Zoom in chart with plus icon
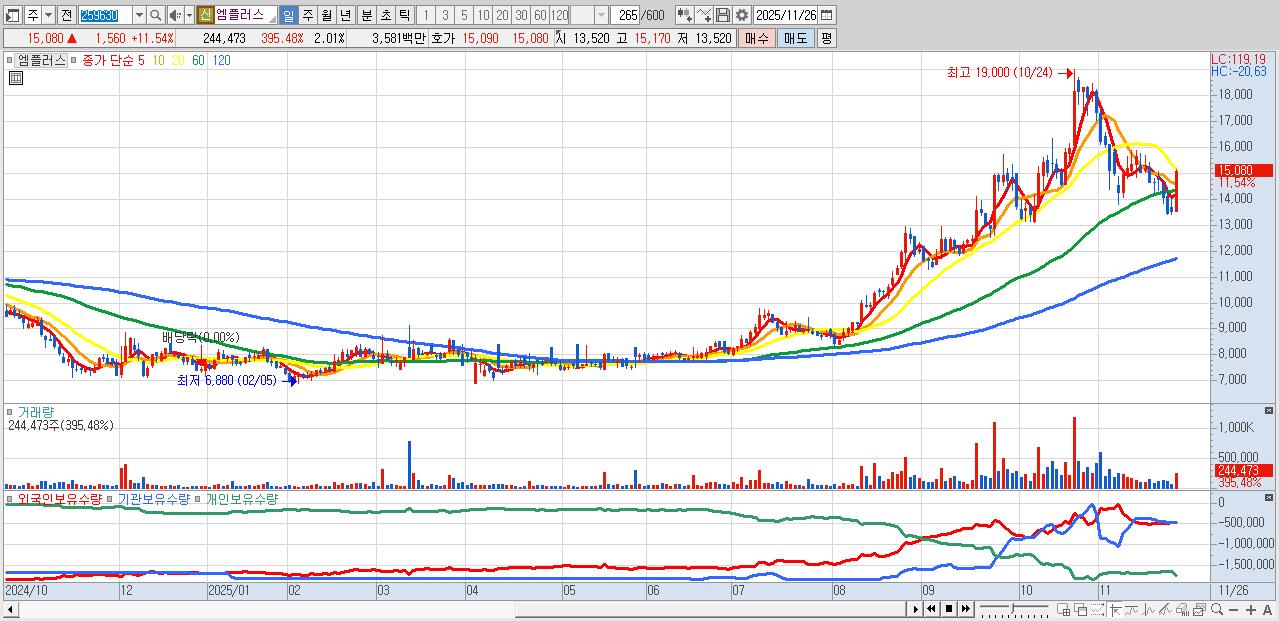 pos(1250,609)
